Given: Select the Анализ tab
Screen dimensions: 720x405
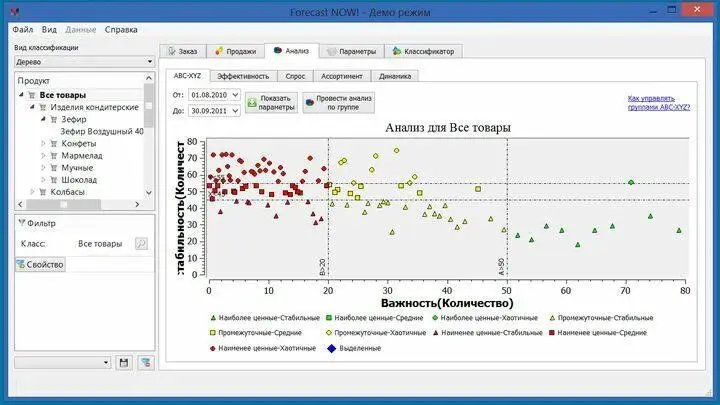Looking at the screenshot, I should click(x=292, y=51).
